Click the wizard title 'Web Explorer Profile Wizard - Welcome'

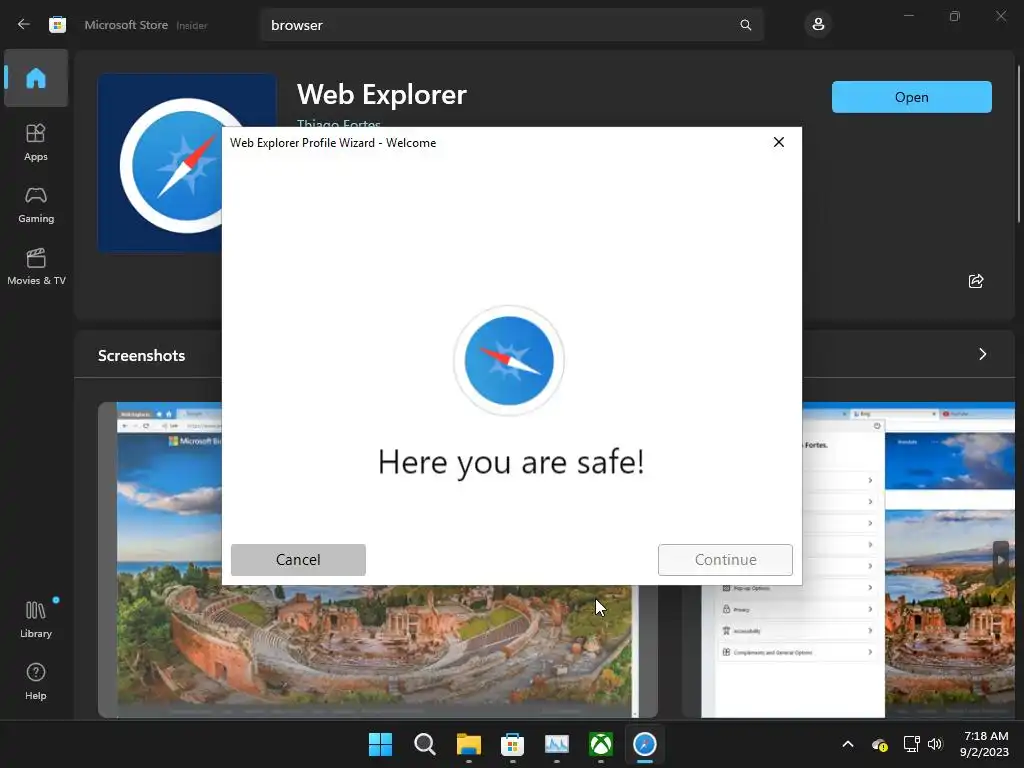pyautogui.click(x=333, y=142)
